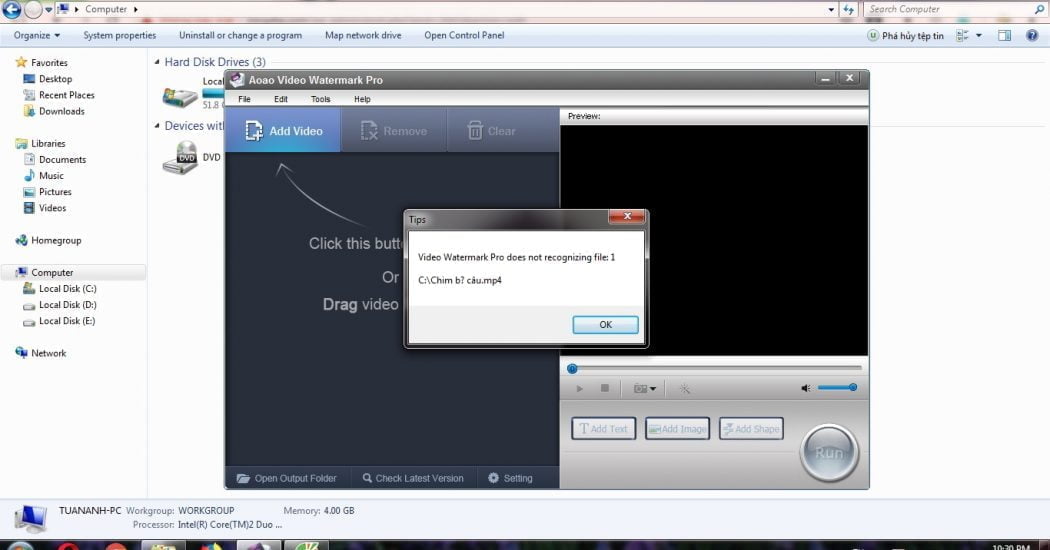Open Setting with the gear icon
Image resolution: width=1050 pixels, height=550 pixels.
(510, 478)
